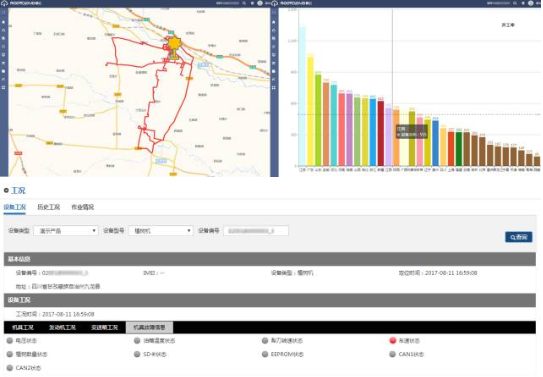
Task: Select the tallest light-blue bar in the chart
Action: click(x=302, y=96)
